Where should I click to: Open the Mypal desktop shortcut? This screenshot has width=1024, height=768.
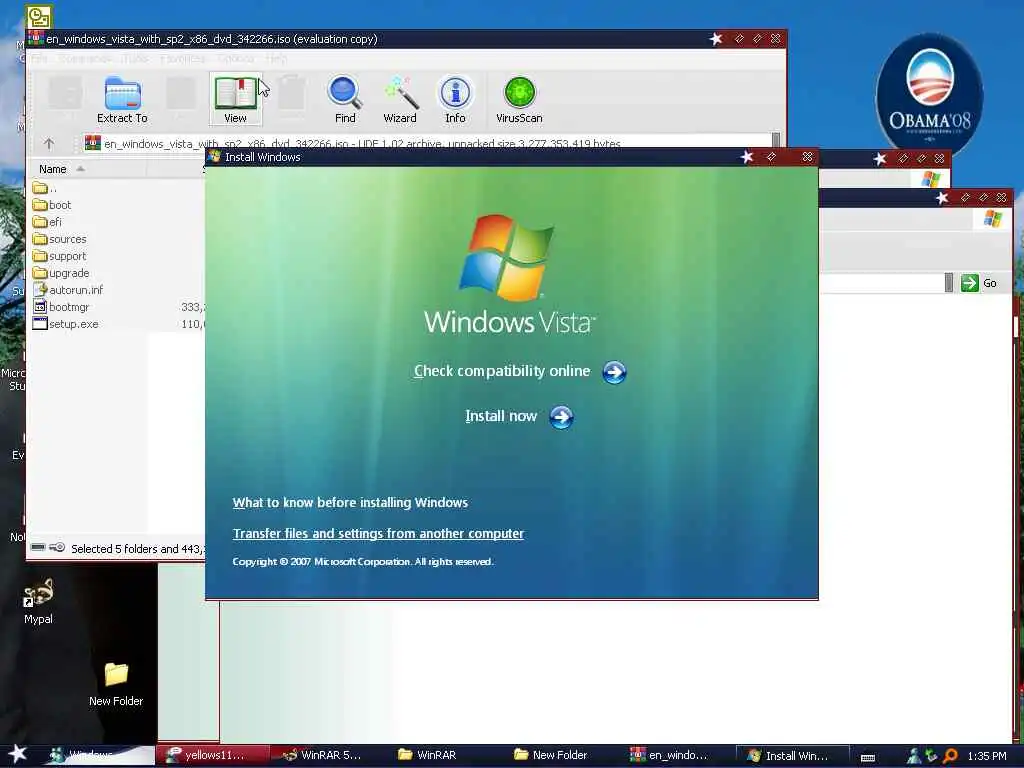(x=39, y=601)
